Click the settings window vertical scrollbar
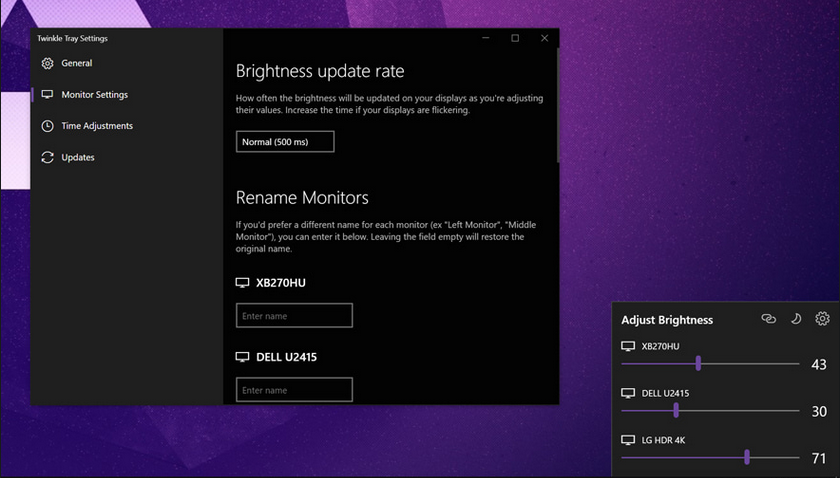Viewport: 840px width, 478px height. (x=558, y=105)
